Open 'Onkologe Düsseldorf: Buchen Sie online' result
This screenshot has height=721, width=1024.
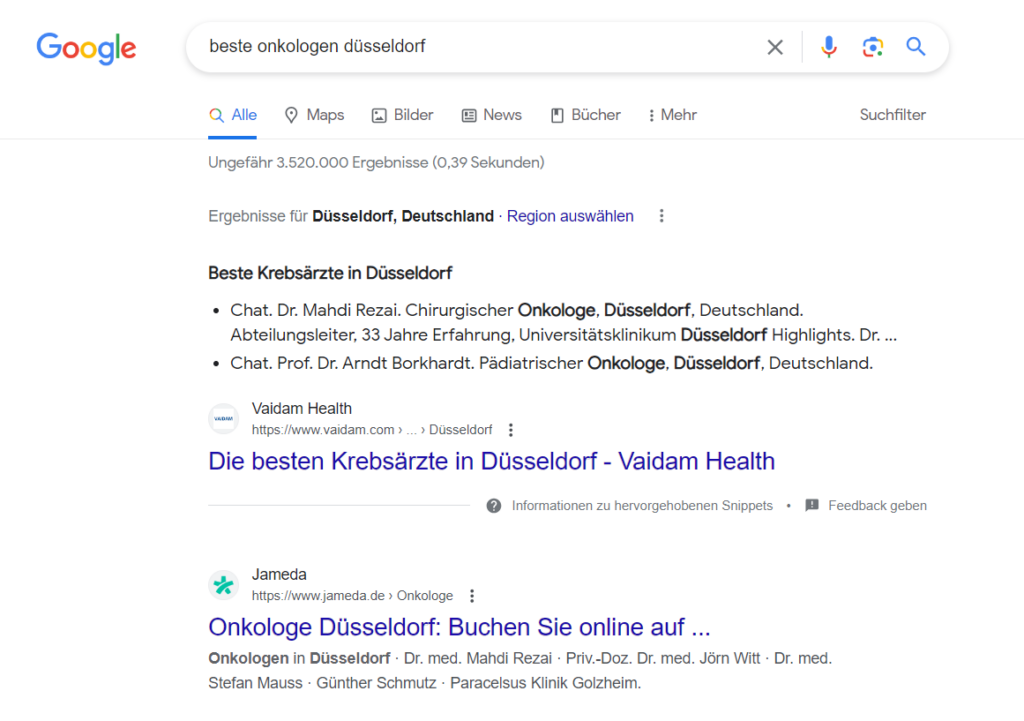(459, 627)
